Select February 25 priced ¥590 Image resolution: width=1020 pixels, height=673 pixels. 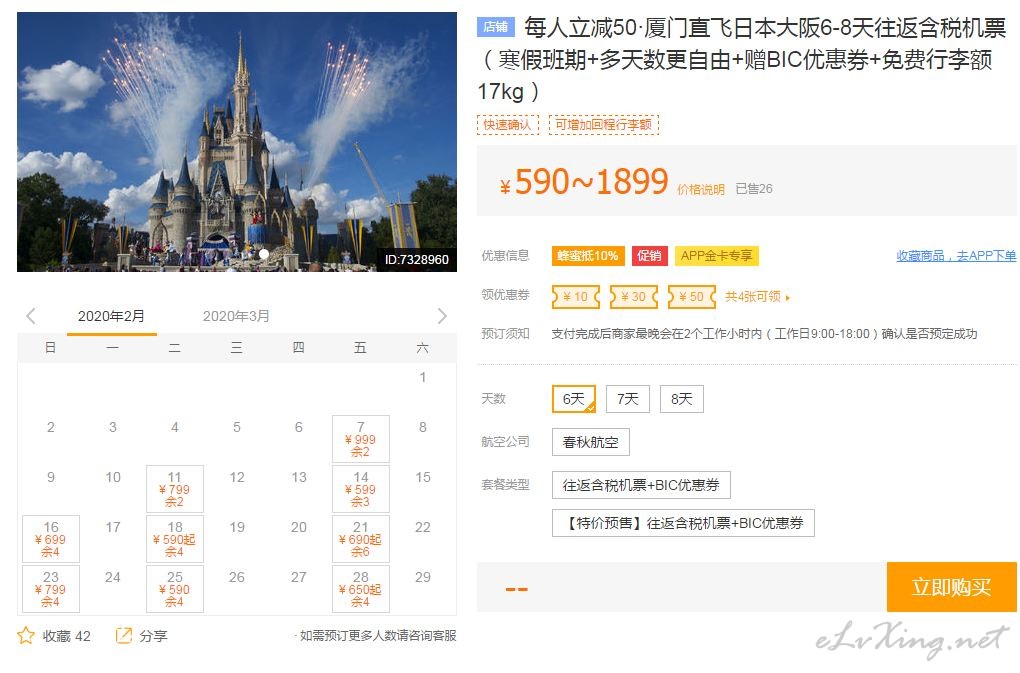point(175,589)
